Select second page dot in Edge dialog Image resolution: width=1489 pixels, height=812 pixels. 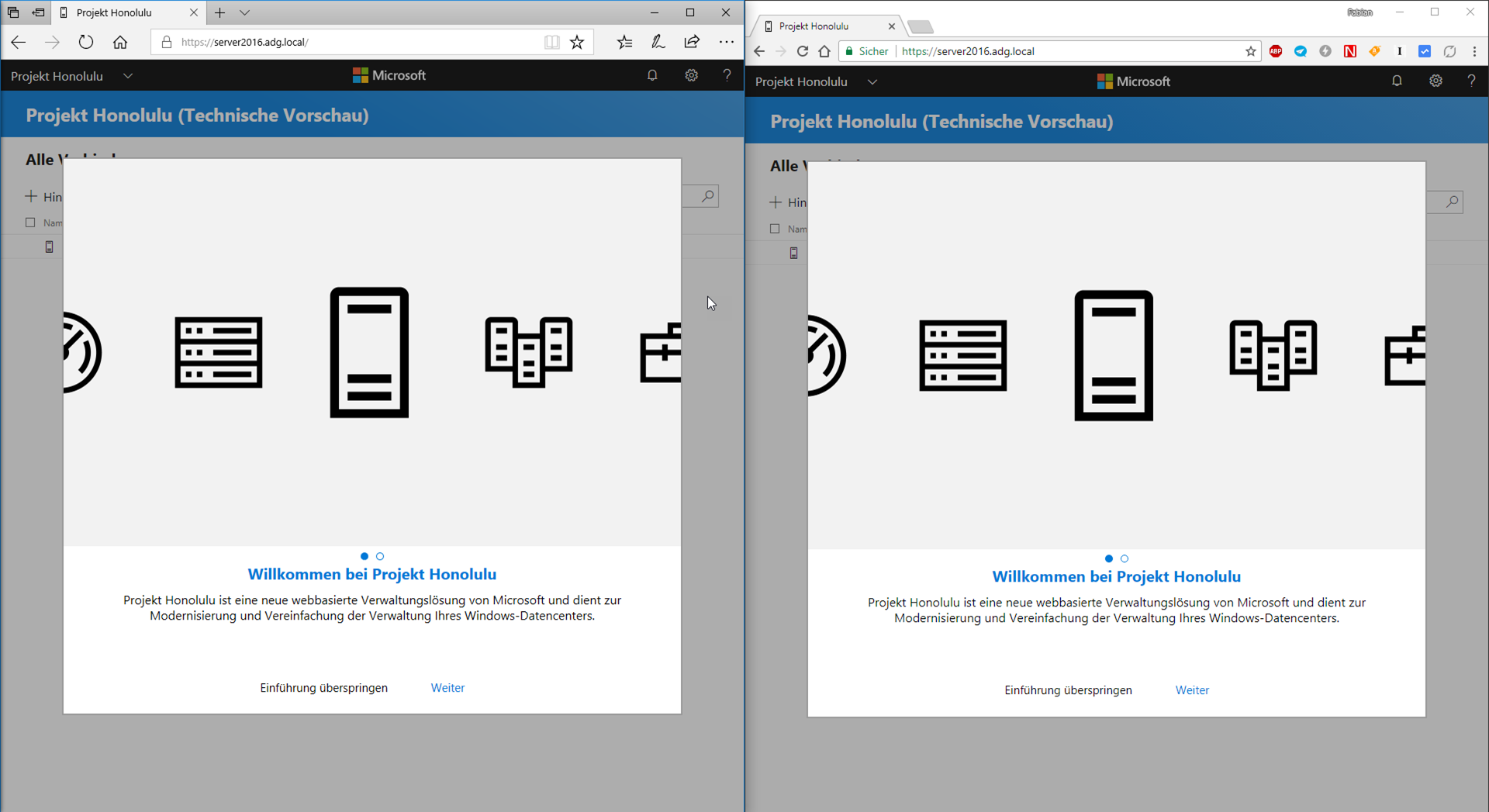pyautogui.click(x=380, y=556)
